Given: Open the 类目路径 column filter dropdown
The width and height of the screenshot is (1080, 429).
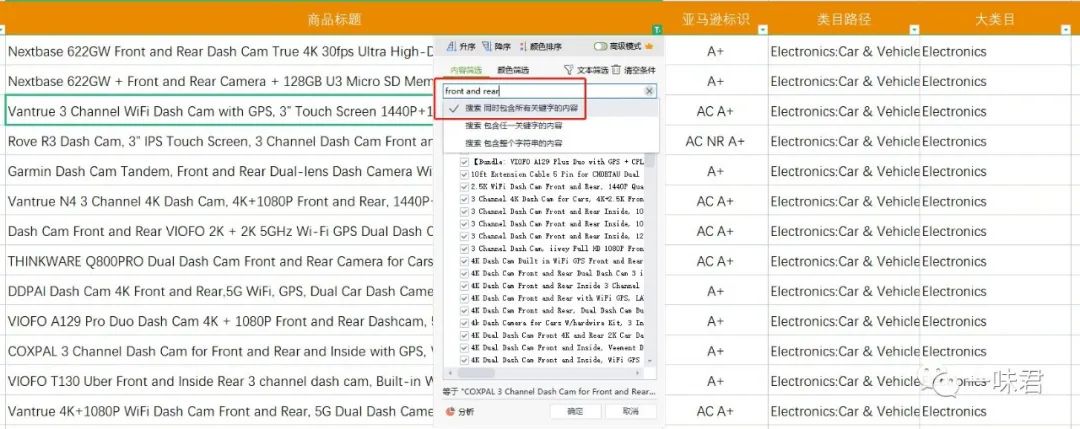Looking at the screenshot, I should tap(914, 30).
